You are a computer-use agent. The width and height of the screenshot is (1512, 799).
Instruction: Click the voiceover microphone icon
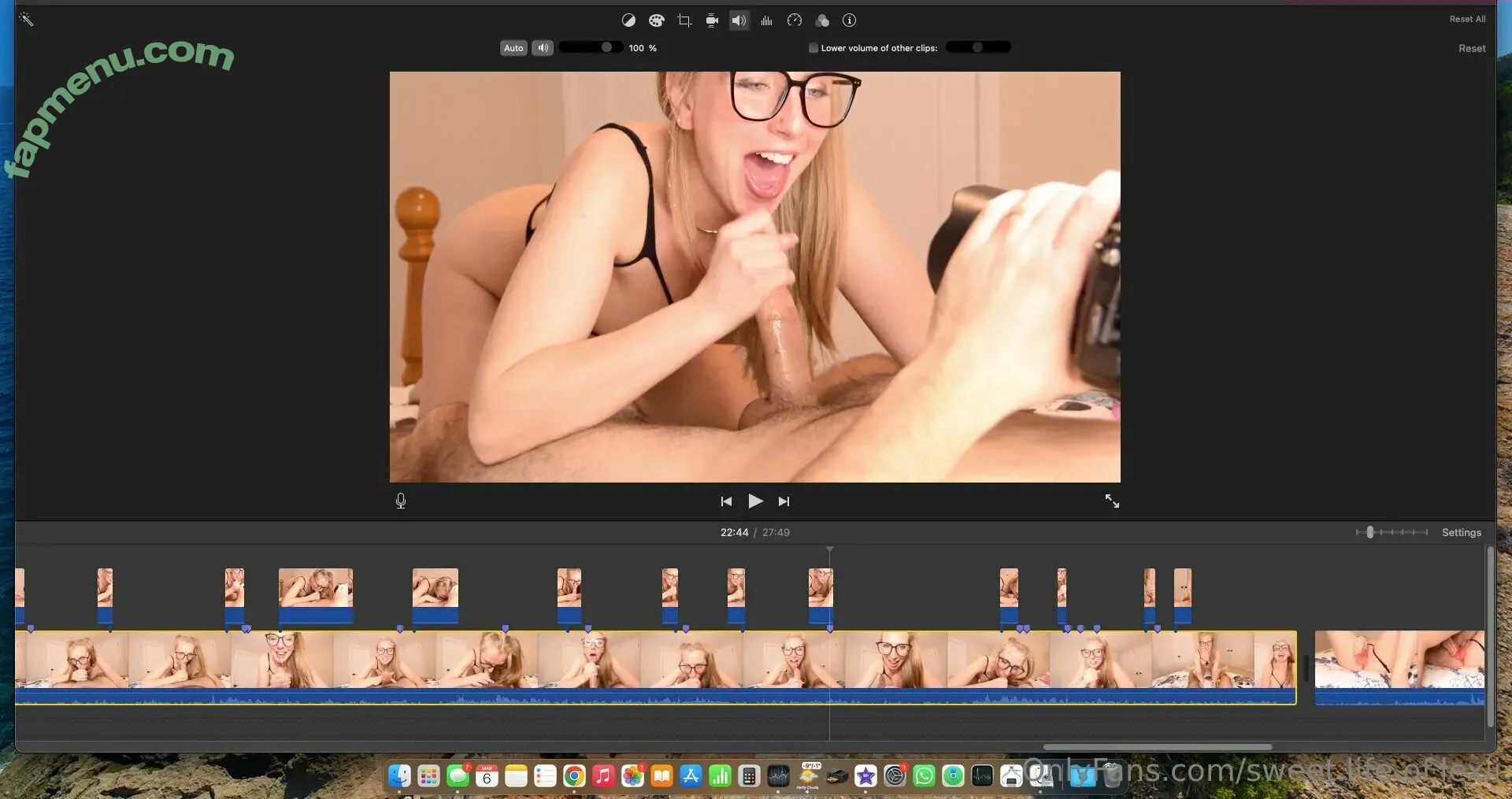[x=400, y=501]
